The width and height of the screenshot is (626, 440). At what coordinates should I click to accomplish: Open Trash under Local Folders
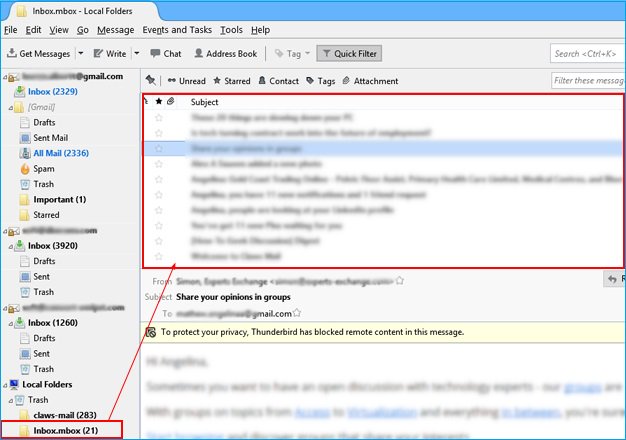coord(38,400)
